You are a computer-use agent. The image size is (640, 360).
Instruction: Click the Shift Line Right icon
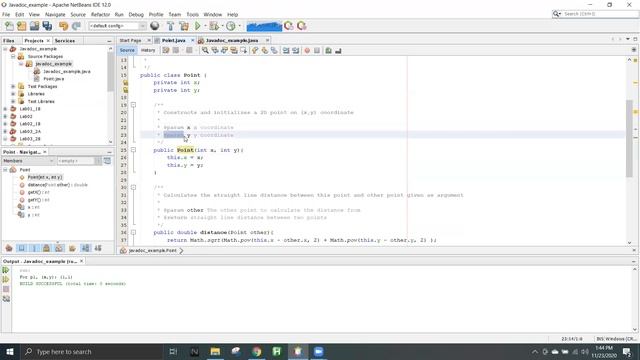(296, 51)
